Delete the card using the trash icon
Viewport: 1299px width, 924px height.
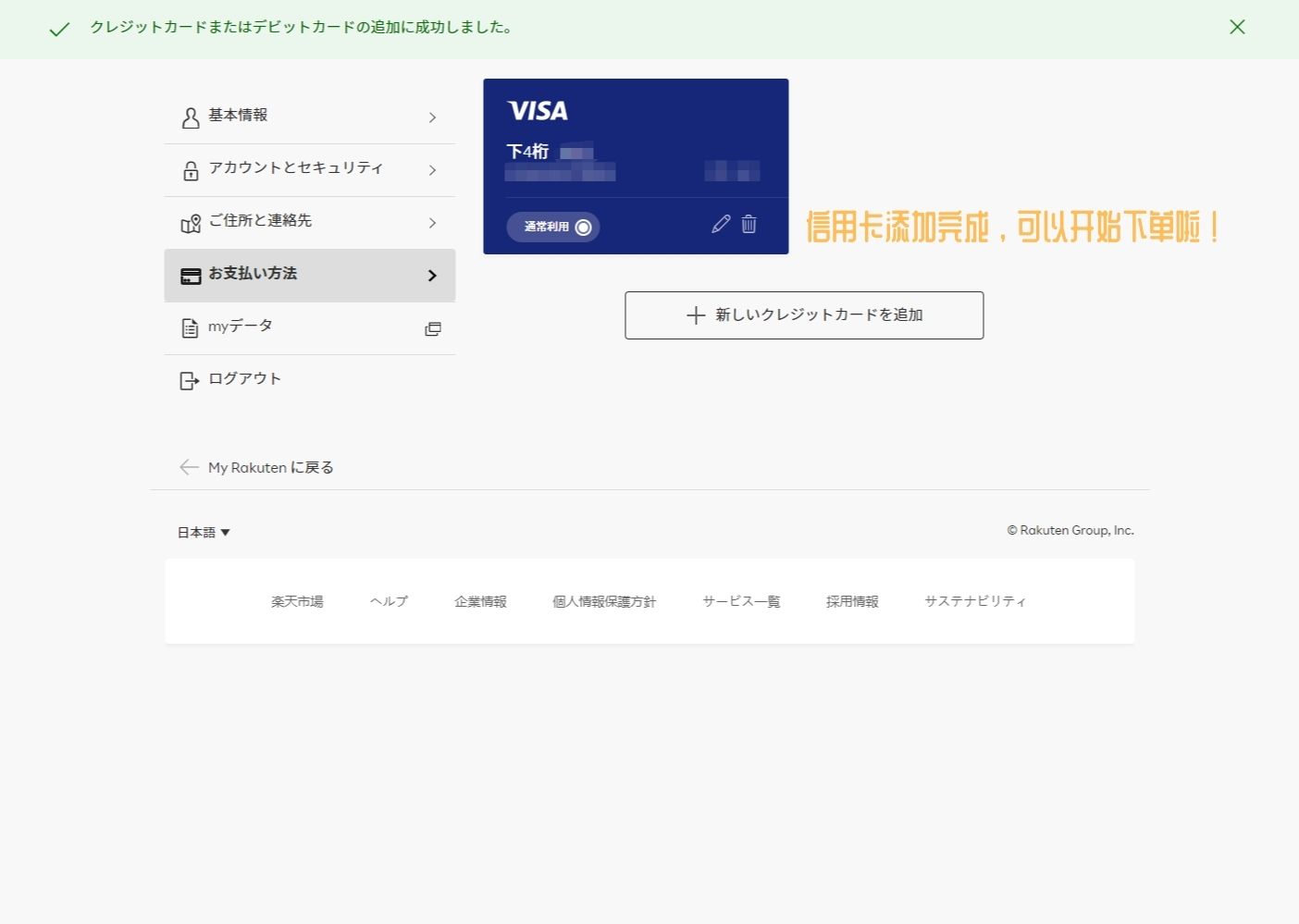click(x=749, y=225)
